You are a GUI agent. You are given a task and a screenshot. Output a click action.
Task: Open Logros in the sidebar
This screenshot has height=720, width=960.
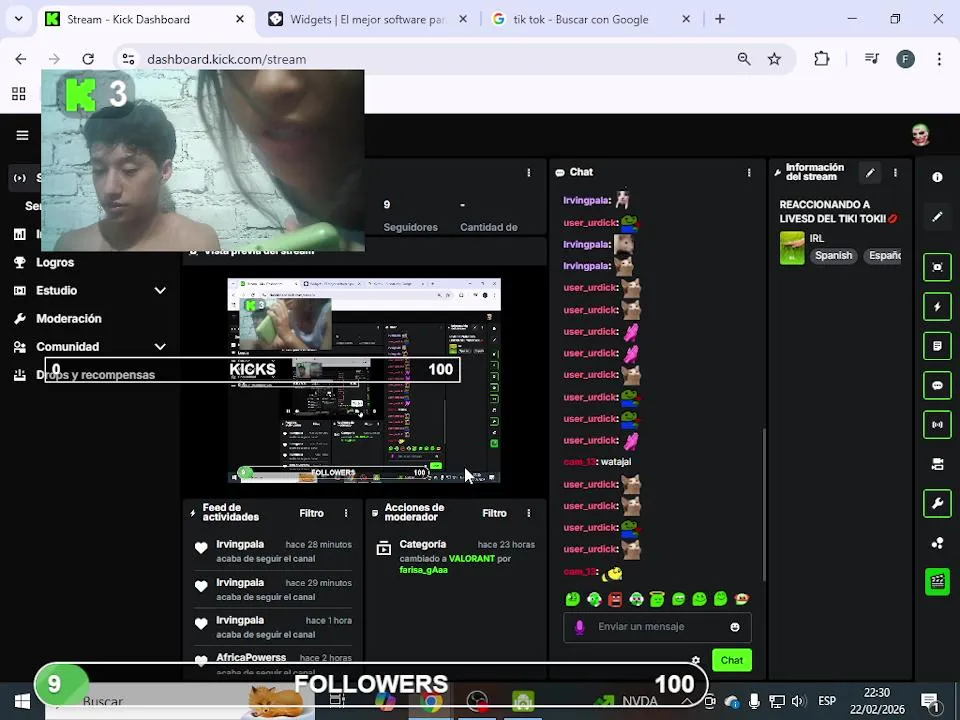(54, 262)
